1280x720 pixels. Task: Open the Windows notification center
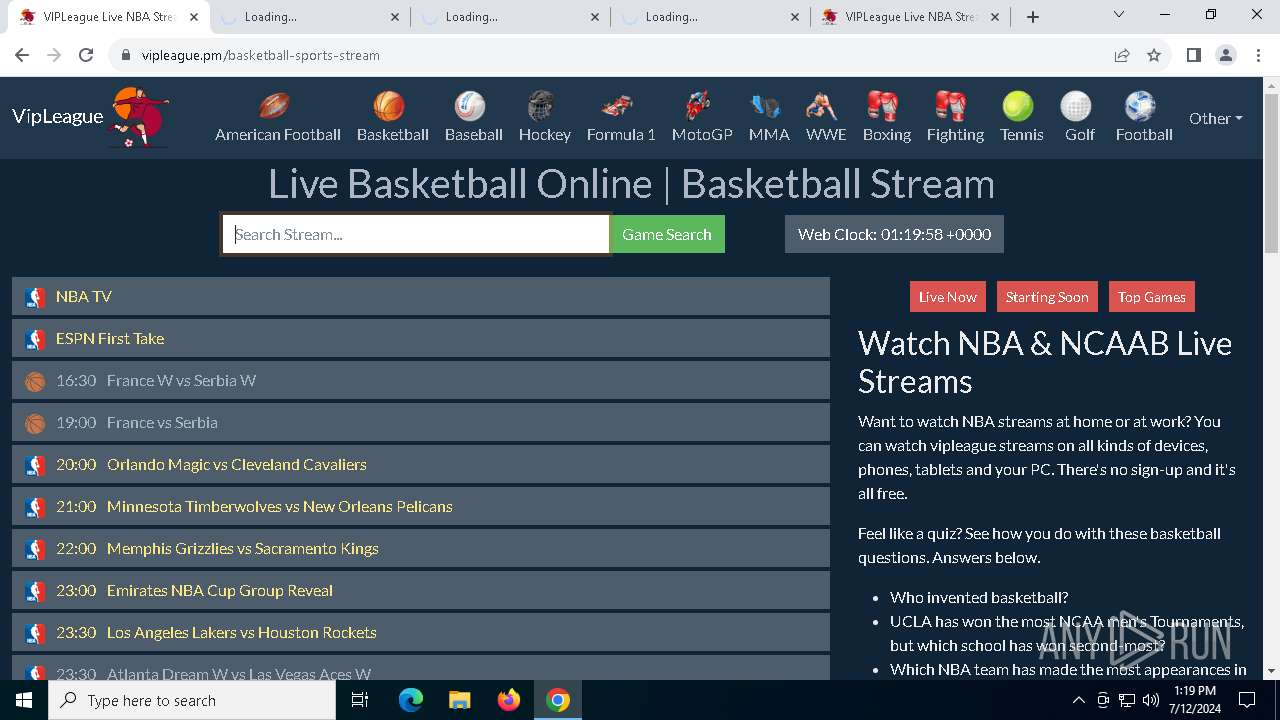1247,700
